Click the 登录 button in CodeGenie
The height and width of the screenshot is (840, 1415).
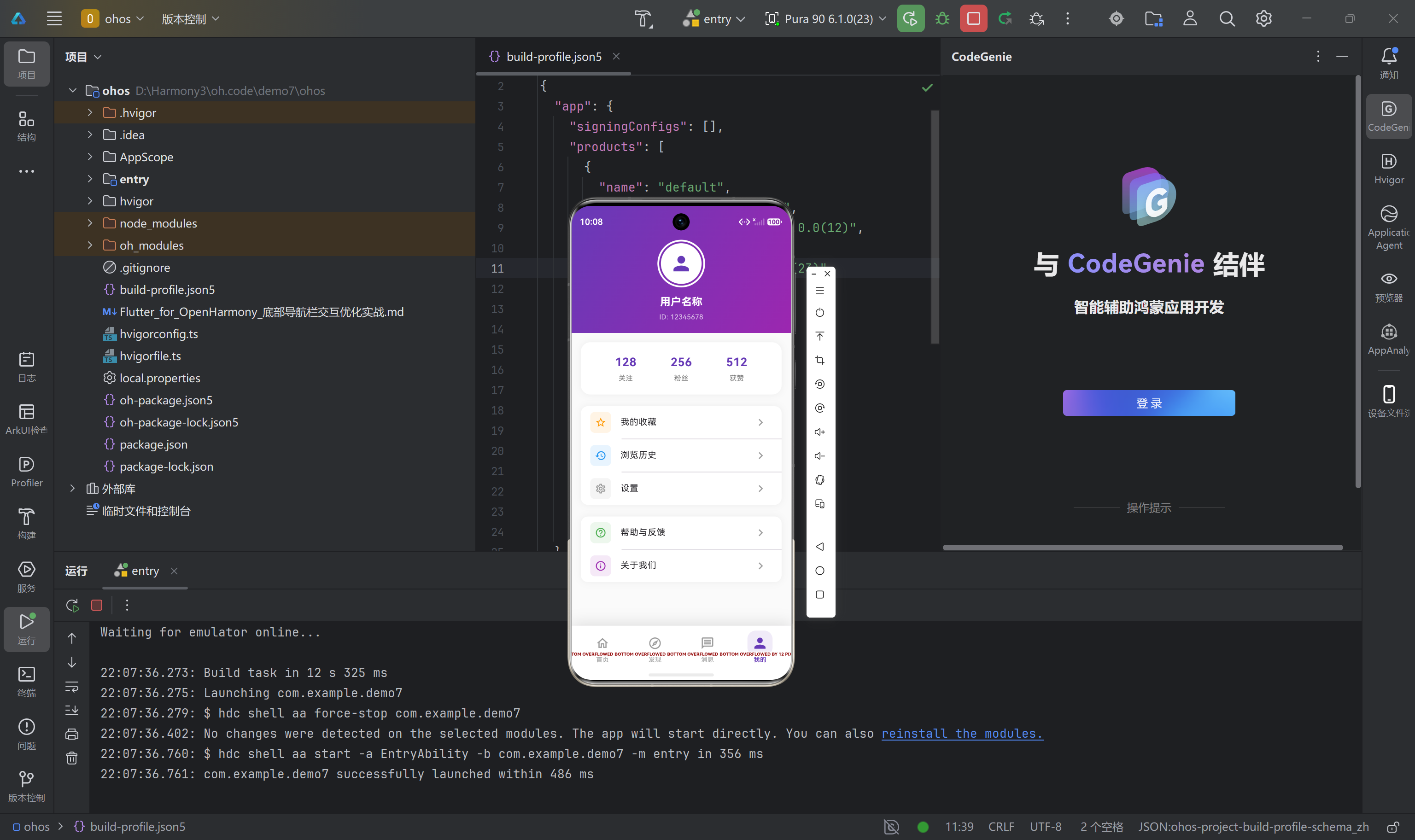click(x=1148, y=403)
